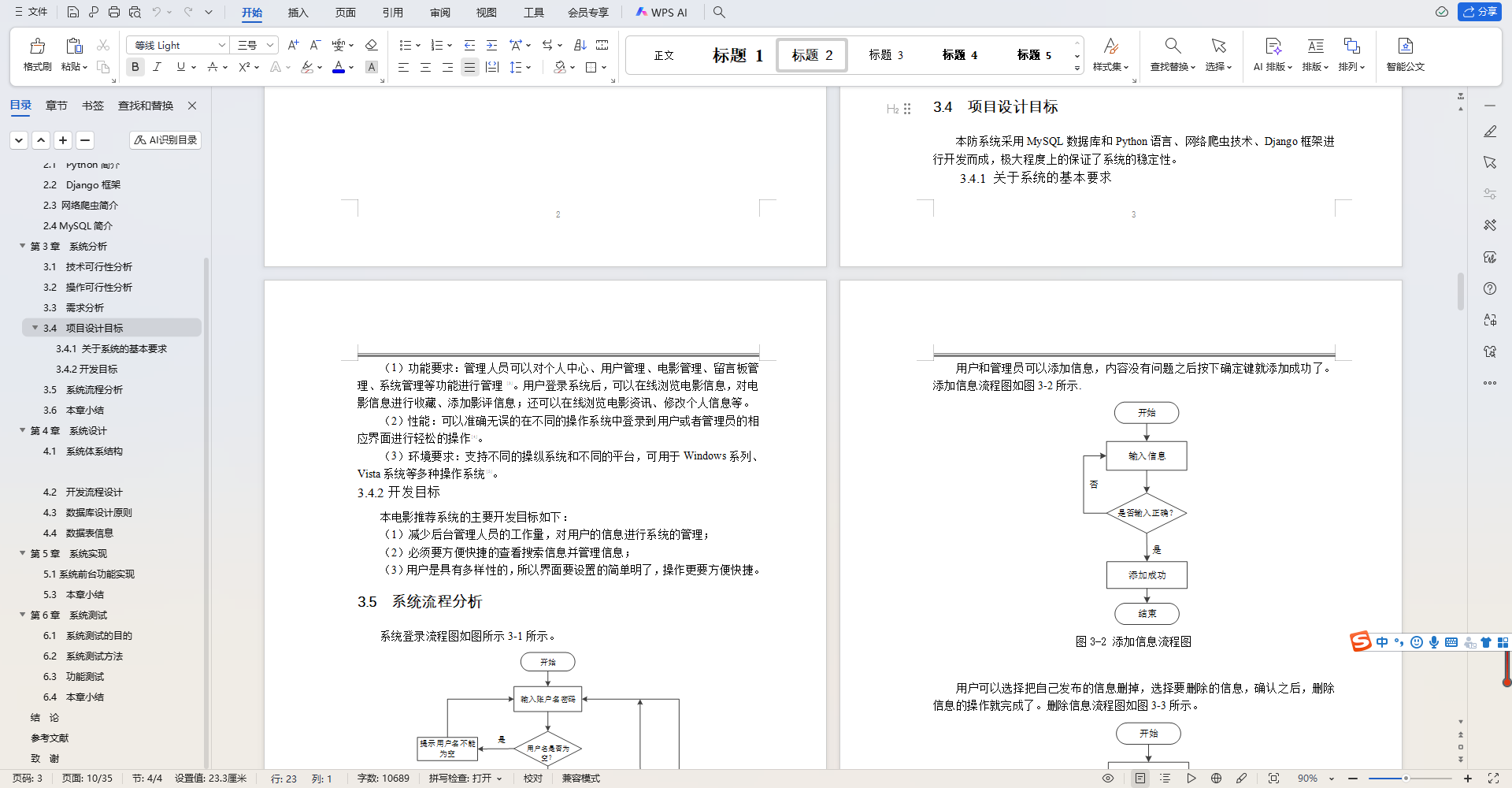Click the 分享 share button

(1480, 12)
